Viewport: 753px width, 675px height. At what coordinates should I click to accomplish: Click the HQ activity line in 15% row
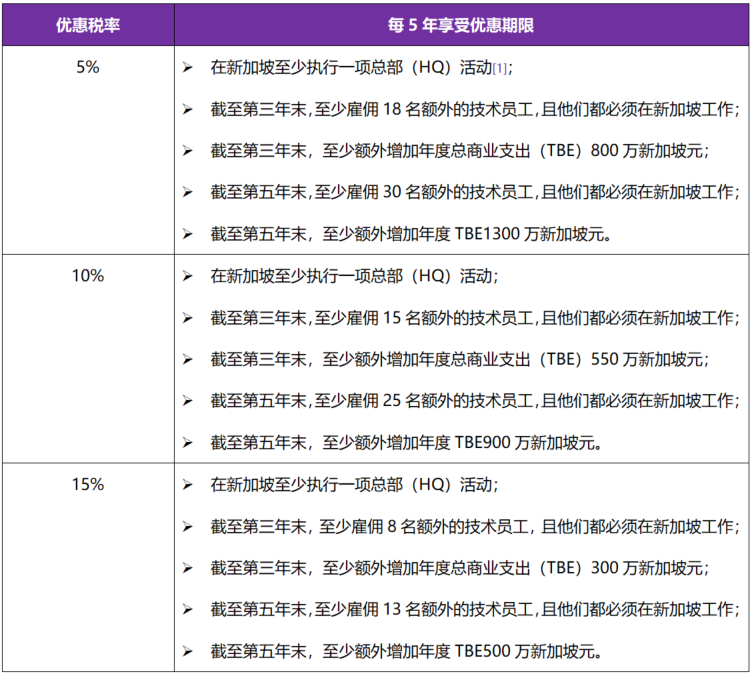pos(354,484)
